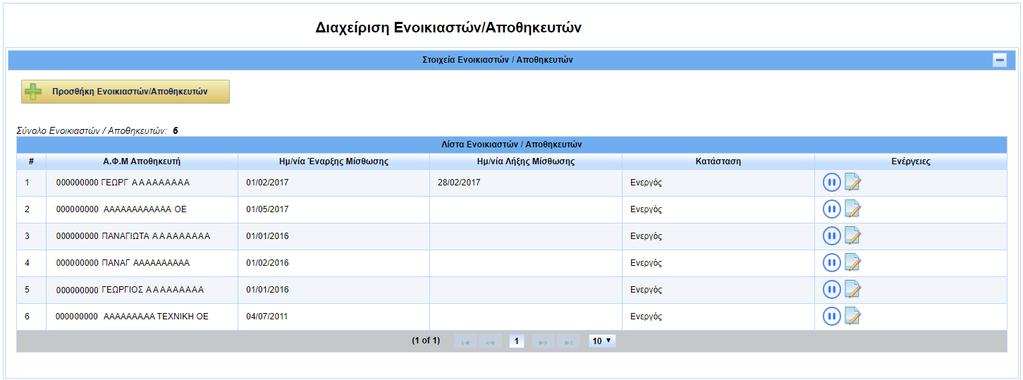Click start date 01/01/2016 in ΠΑΝΑΓΙΩΤΑ row
Image resolution: width=1023 pixels, height=380 pixels.
point(267,236)
